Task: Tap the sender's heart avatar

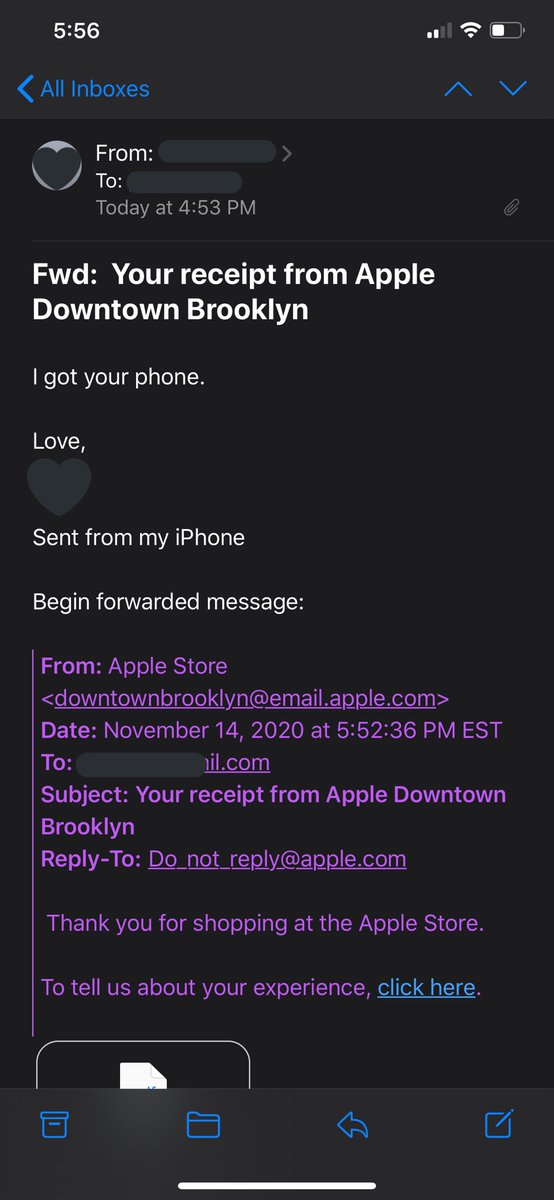Action: [x=57, y=166]
